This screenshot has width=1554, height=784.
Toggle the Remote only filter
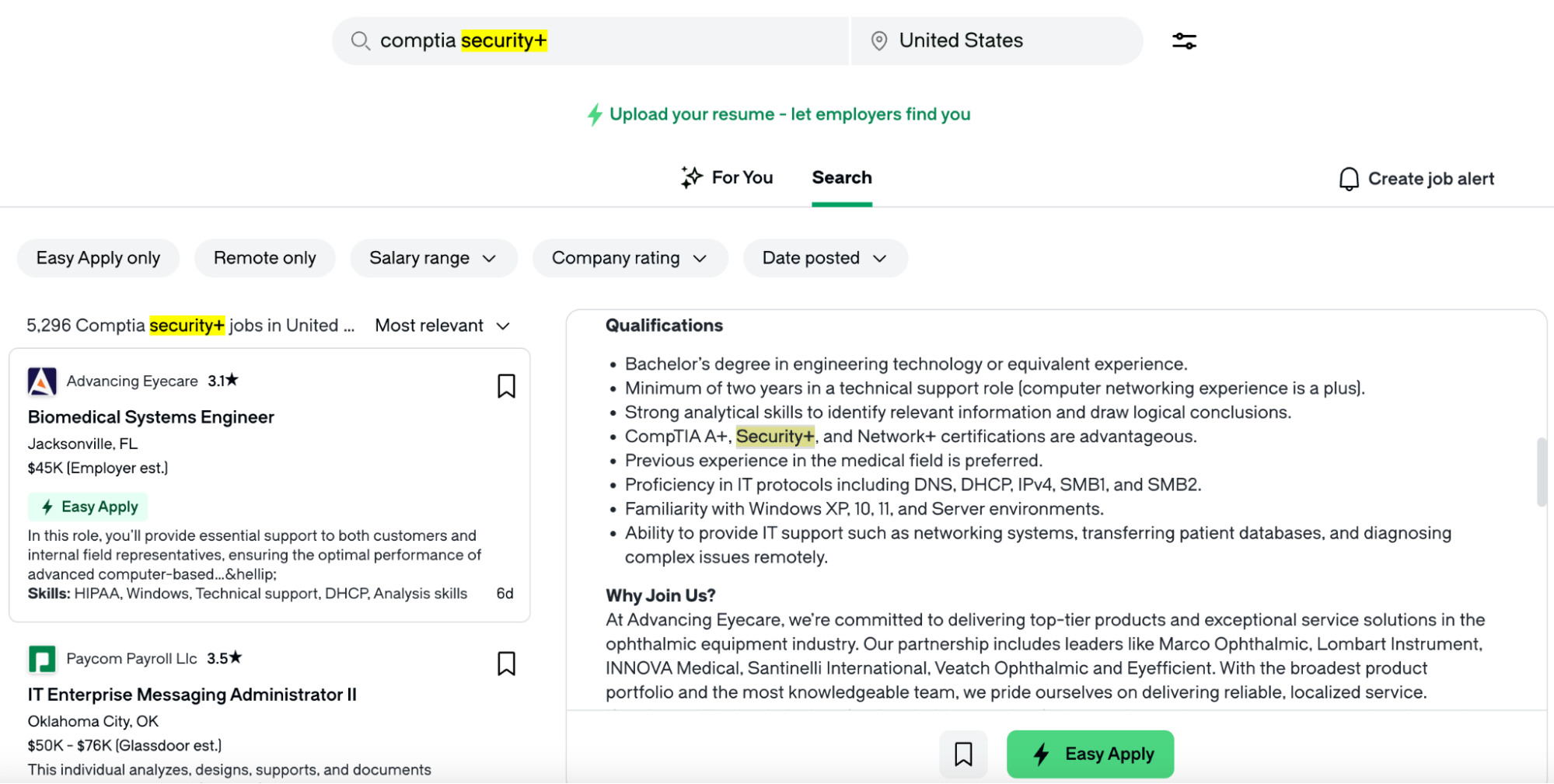(x=264, y=258)
